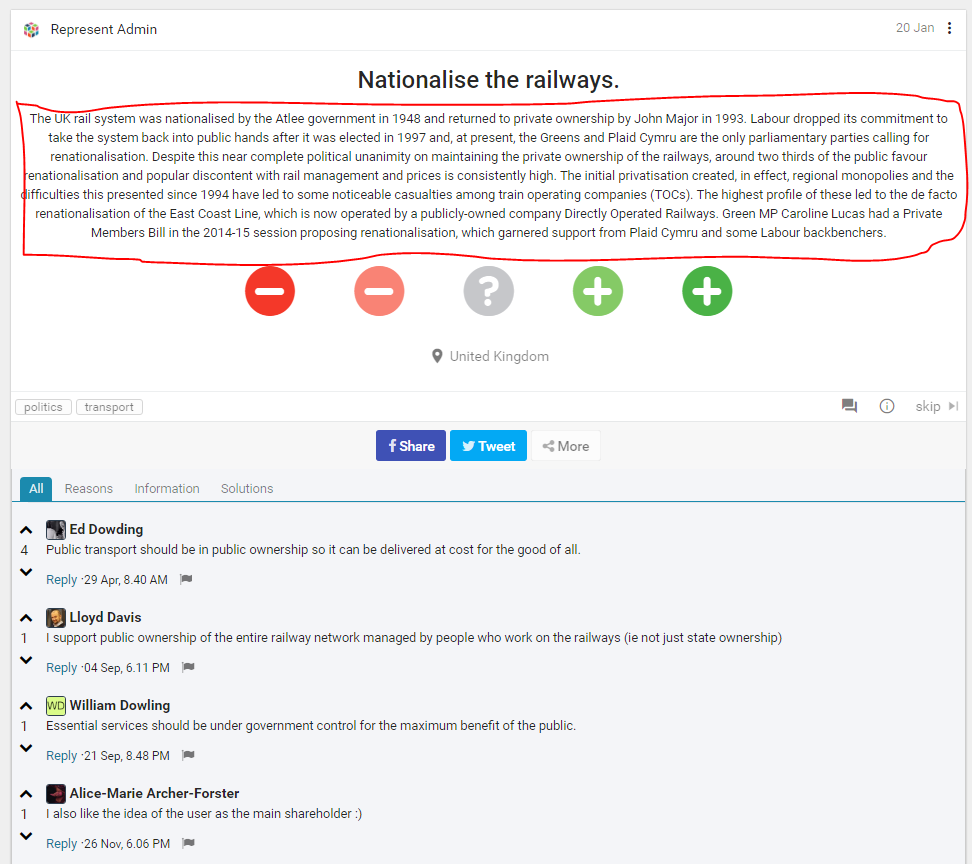Upvote Ed Dowding's comment
972x864 pixels.
pyautogui.click(x=26, y=530)
